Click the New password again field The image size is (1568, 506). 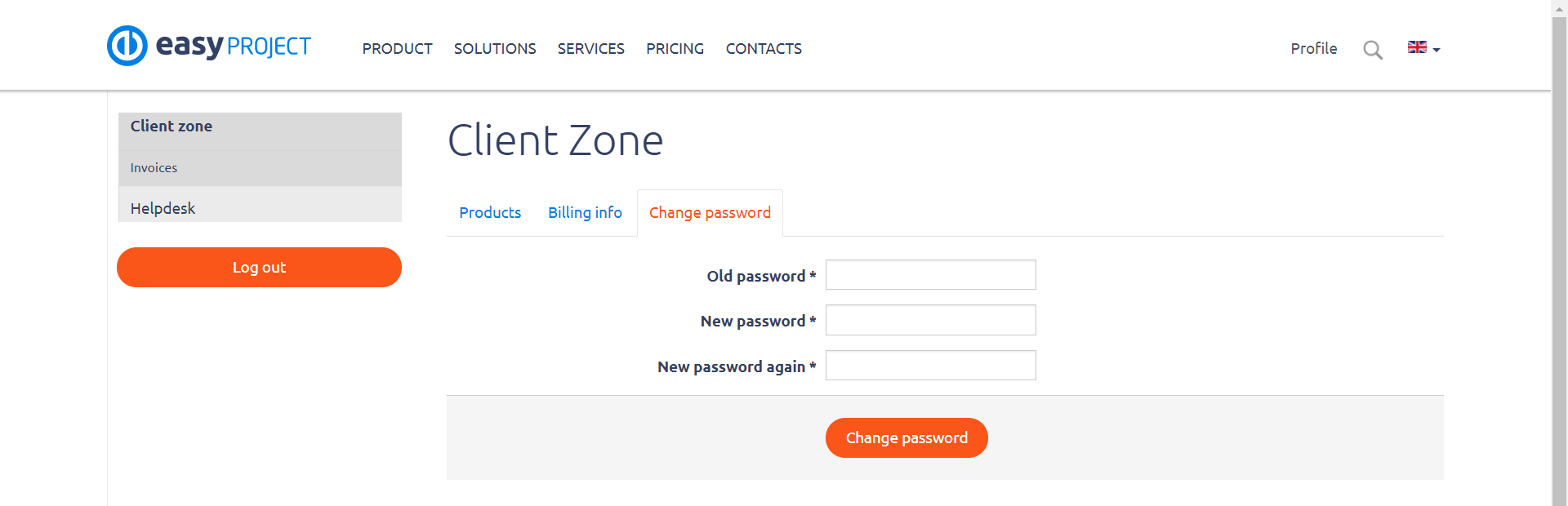pos(930,366)
